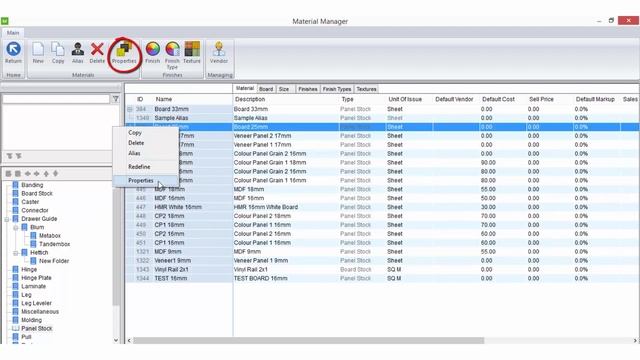Collapse the Hettich subfolder node
The height and width of the screenshot is (360, 640).
point(16,253)
